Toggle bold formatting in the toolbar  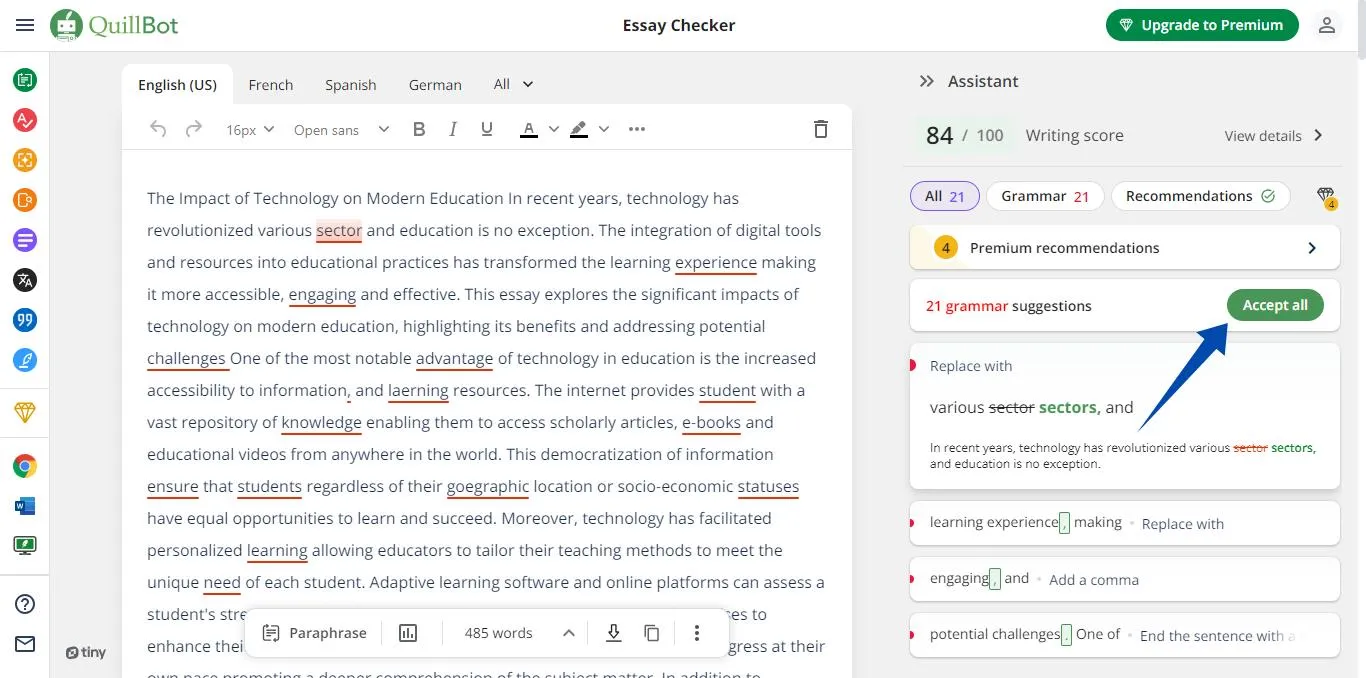pyautogui.click(x=419, y=128)
